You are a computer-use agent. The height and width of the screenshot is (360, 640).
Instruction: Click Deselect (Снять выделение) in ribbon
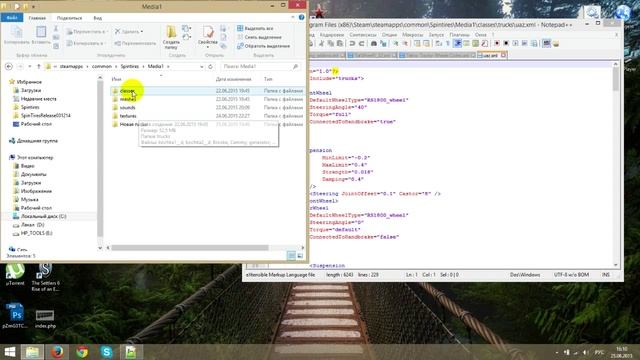coord(259,37)
